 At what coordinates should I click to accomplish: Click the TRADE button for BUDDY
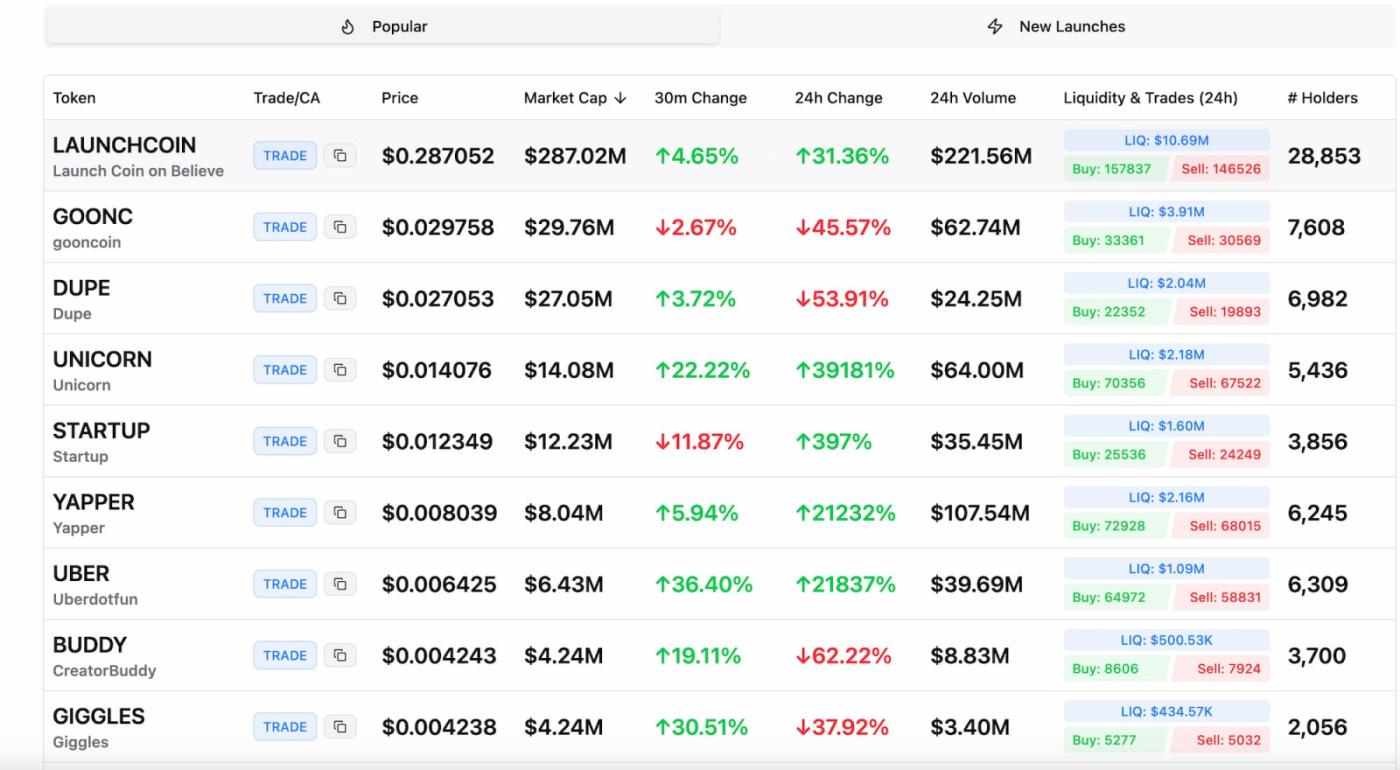285,655
